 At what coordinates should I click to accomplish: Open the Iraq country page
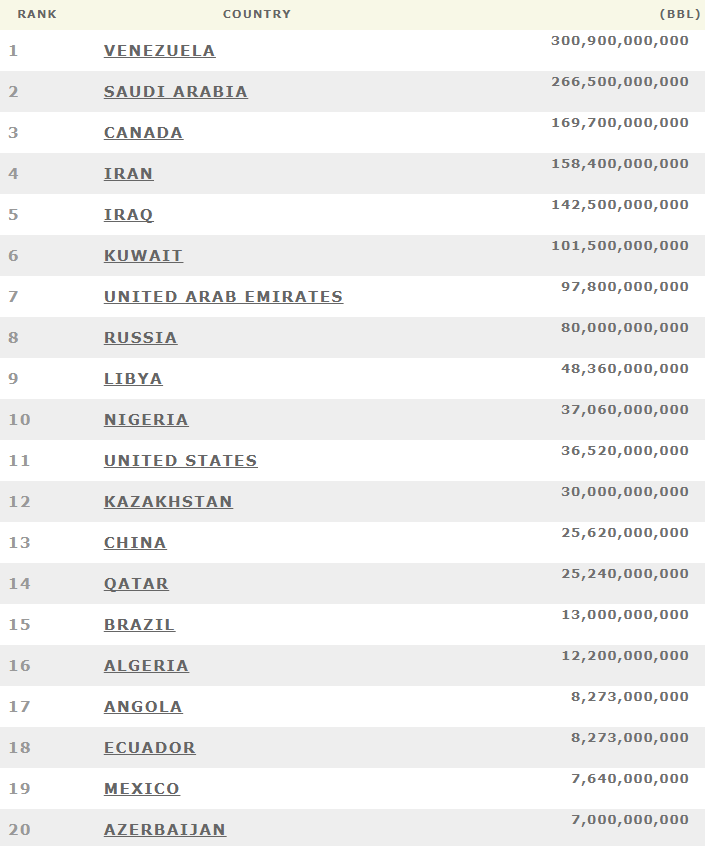[x=128, y=215]
